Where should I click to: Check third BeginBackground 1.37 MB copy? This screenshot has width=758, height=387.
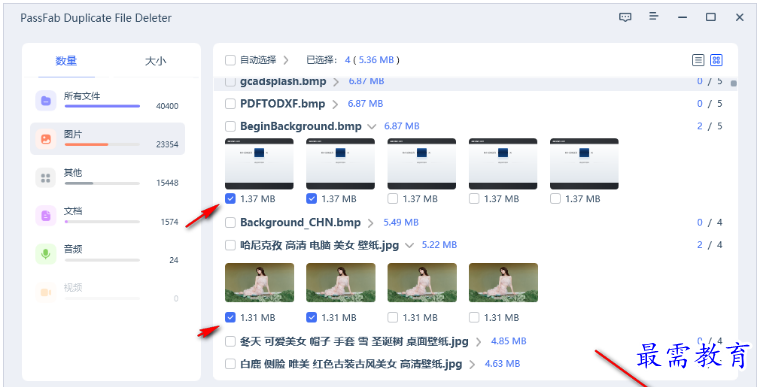pyautogui.click(x=393, y=199)
